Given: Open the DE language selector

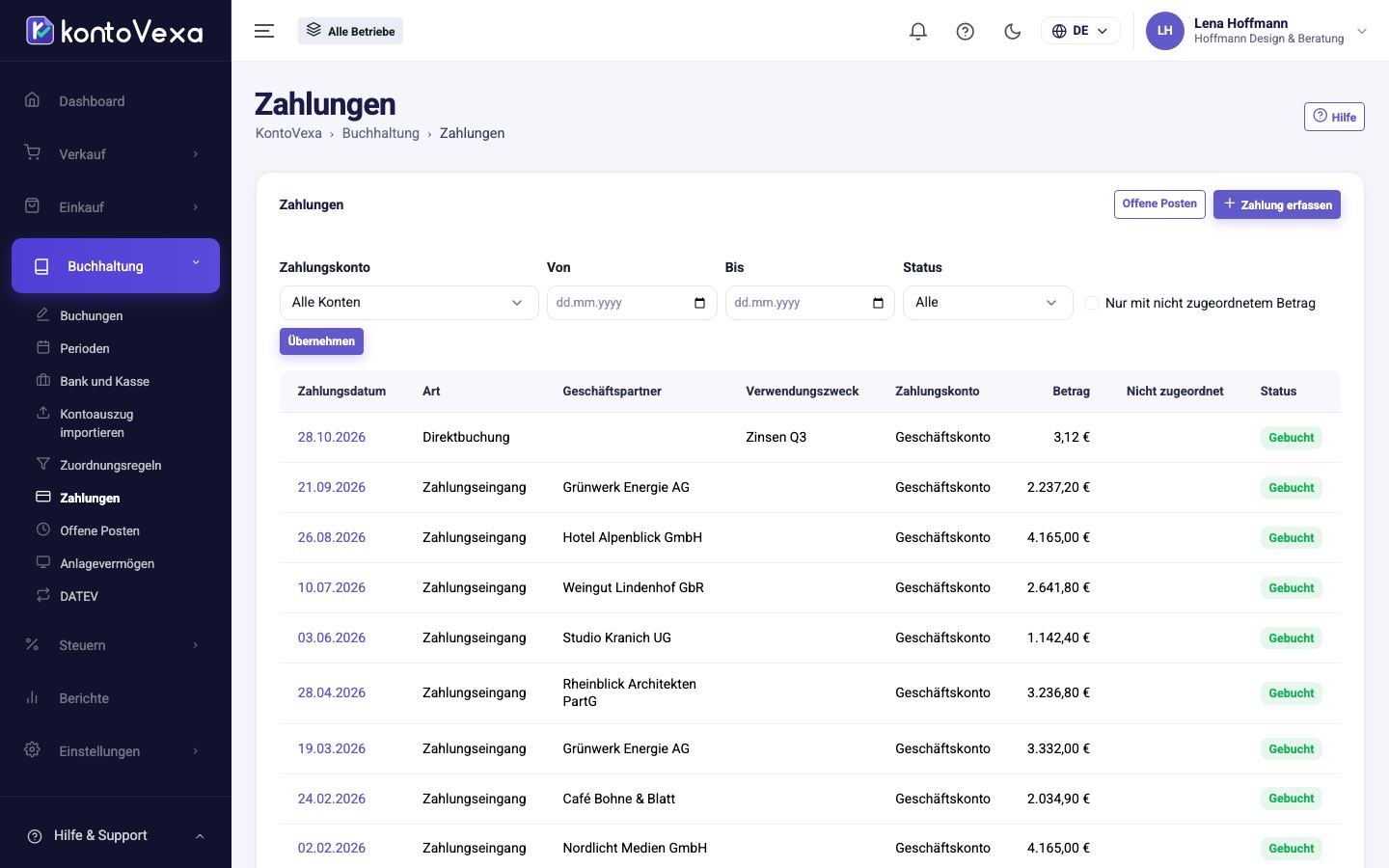Looking at the screenshot, I should (x=1080, y=31).
